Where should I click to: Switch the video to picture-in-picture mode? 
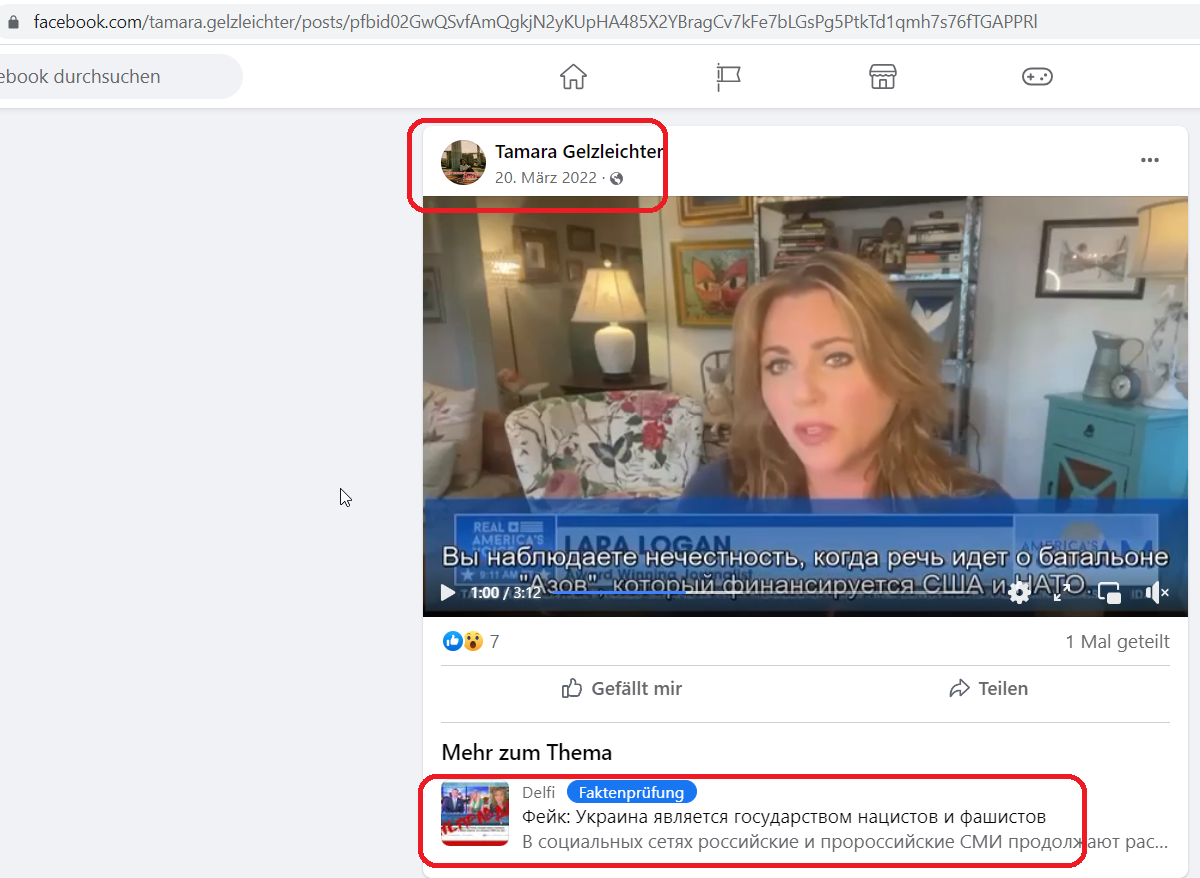pos(1109,593)
